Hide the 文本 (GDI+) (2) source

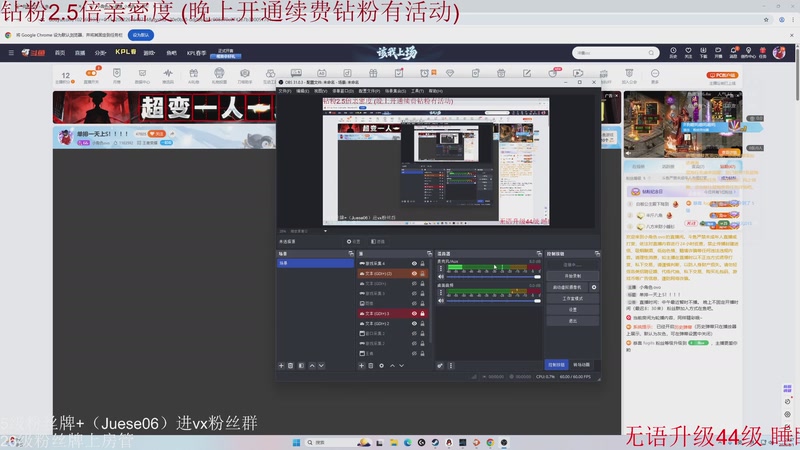[x=414, y=273]
